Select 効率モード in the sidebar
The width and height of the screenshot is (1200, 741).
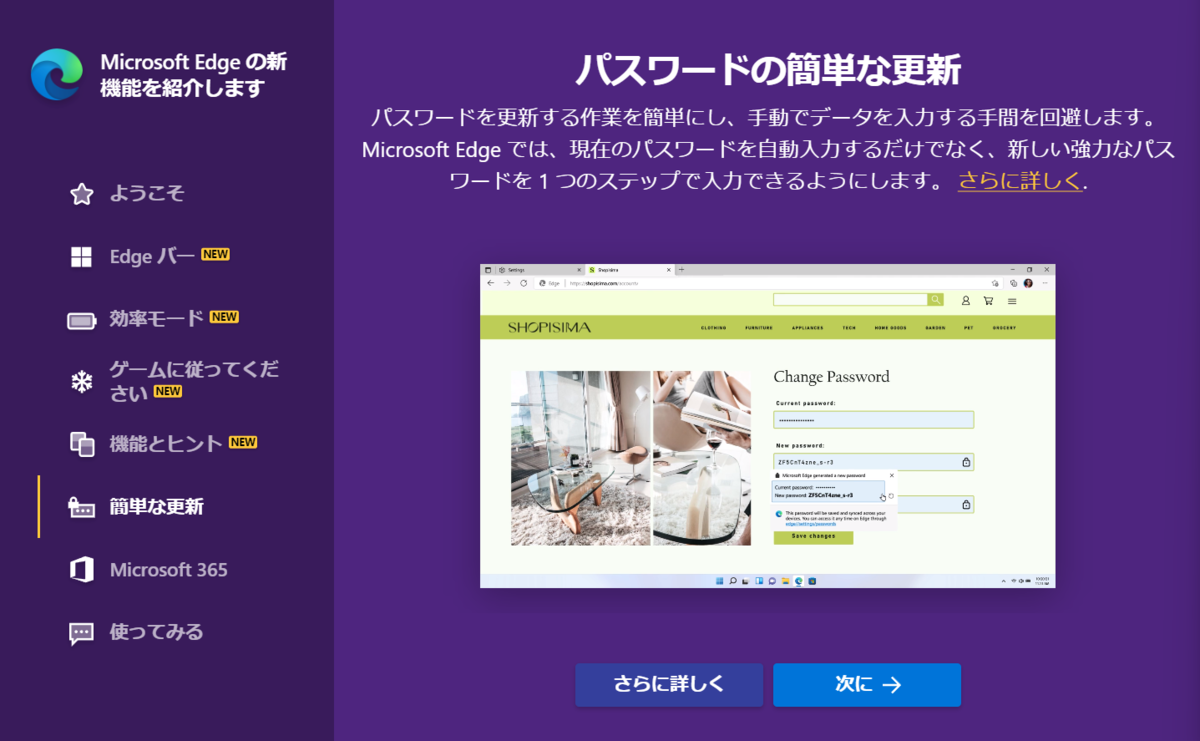(x=157, y=319)
